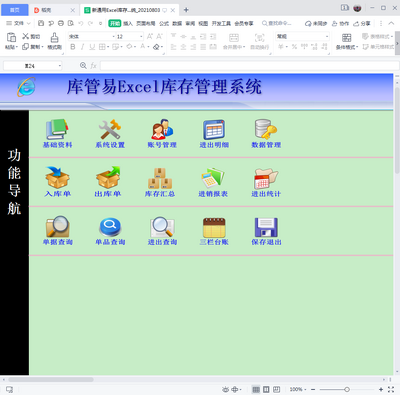Open the 库存汇总 boxes icon
The height and width of the screenshot is (395, 400).
160,178
